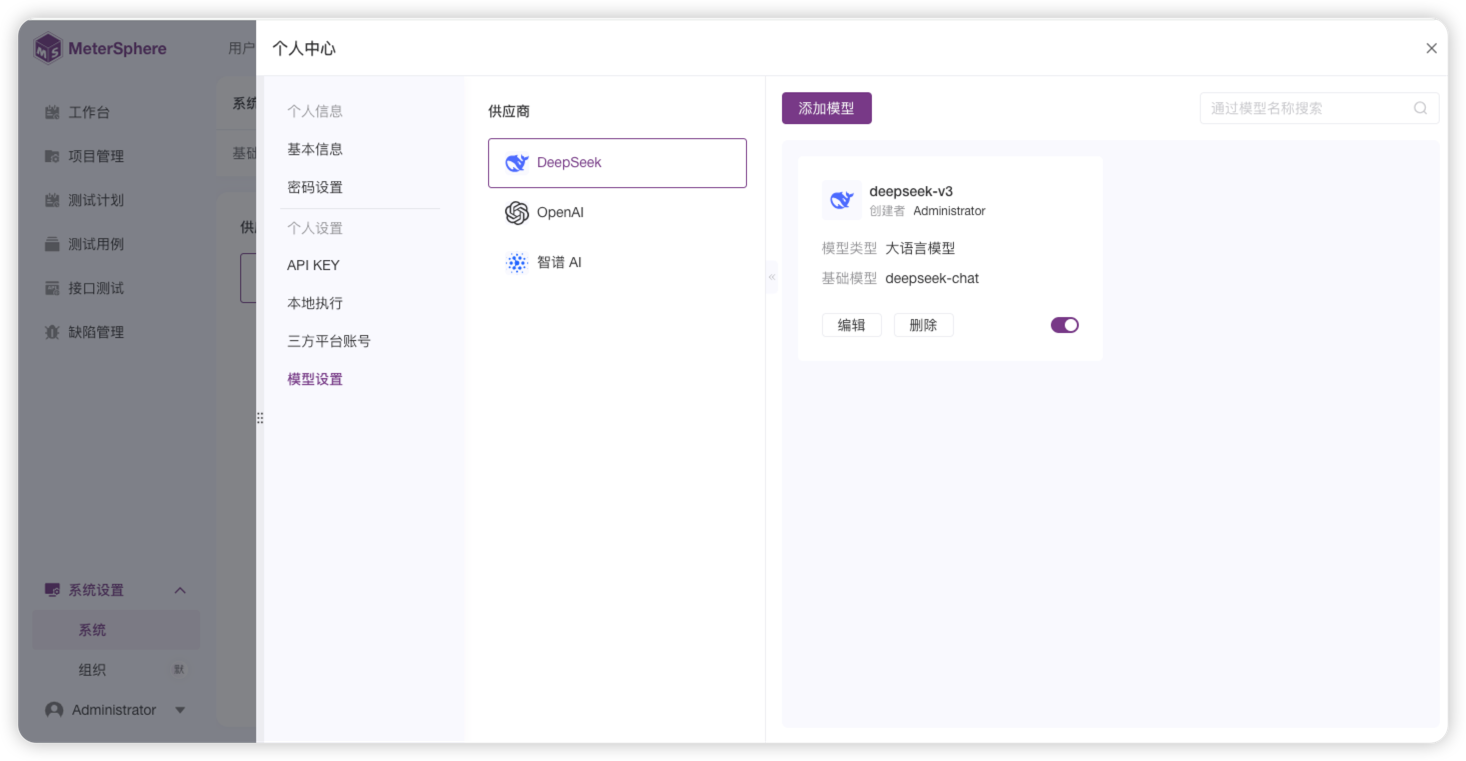
Task: Click the deepseek-v3 model name
Action: point(911,191)
